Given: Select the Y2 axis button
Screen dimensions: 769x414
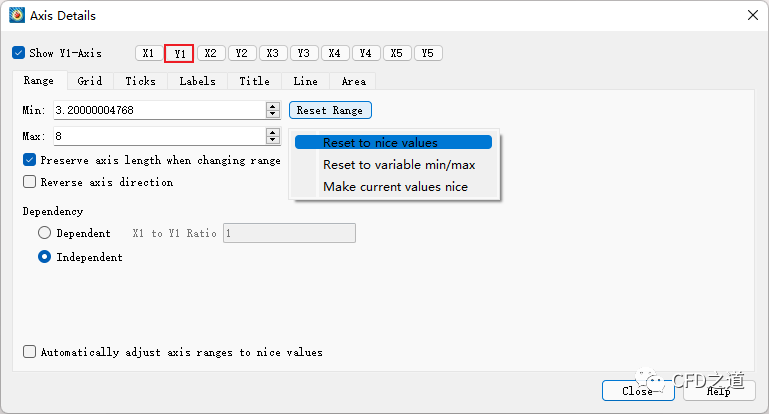Looking at the screenshot, I should coord(242,53).
